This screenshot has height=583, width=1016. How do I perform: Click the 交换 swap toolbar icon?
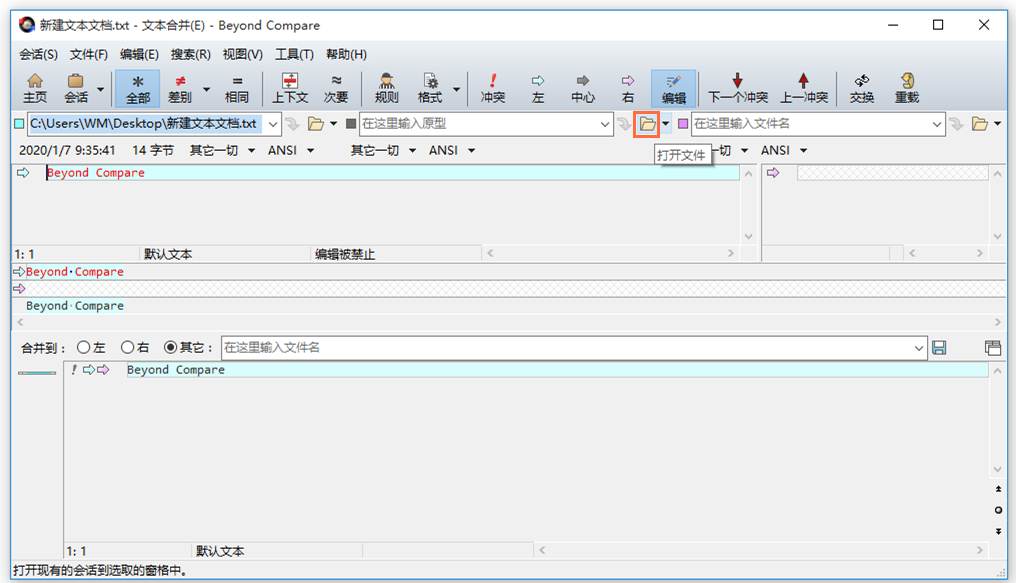tap(861, 88)
